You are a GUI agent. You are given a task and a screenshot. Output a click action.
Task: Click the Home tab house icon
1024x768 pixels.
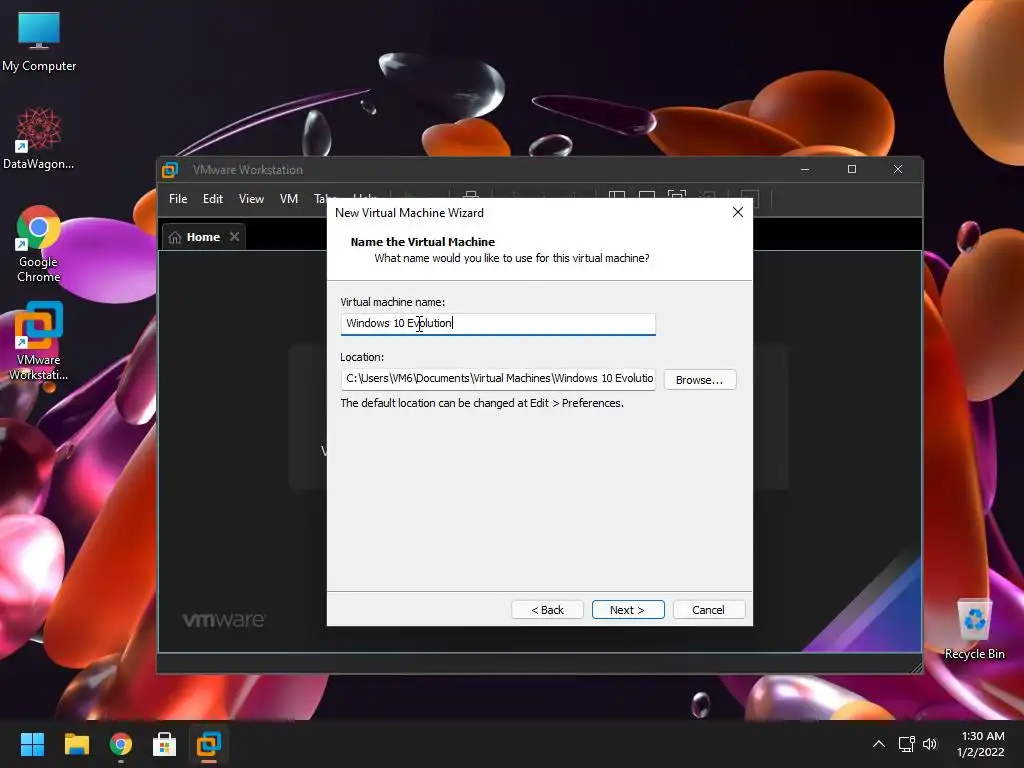(174, 237)
